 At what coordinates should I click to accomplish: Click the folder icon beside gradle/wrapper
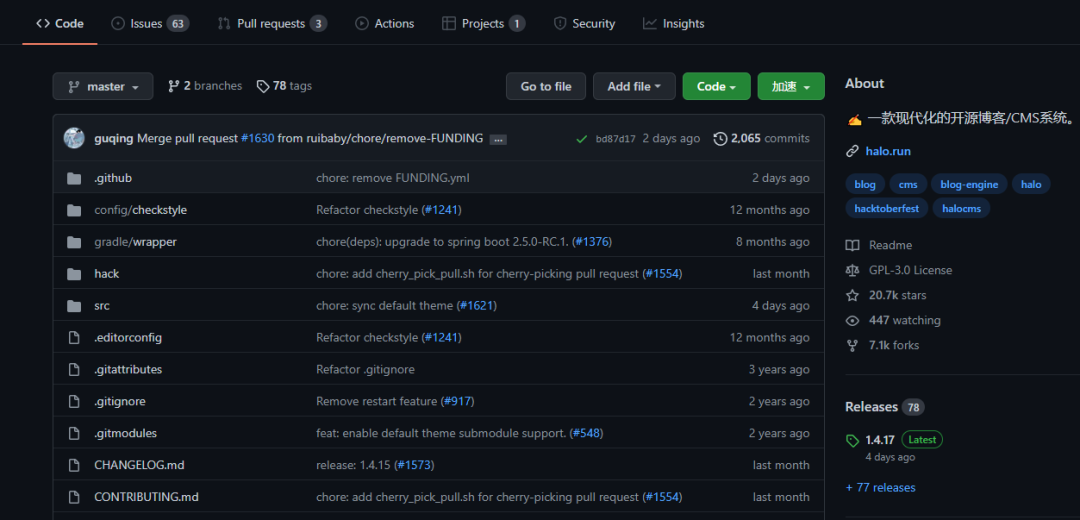tap(74, 242)
